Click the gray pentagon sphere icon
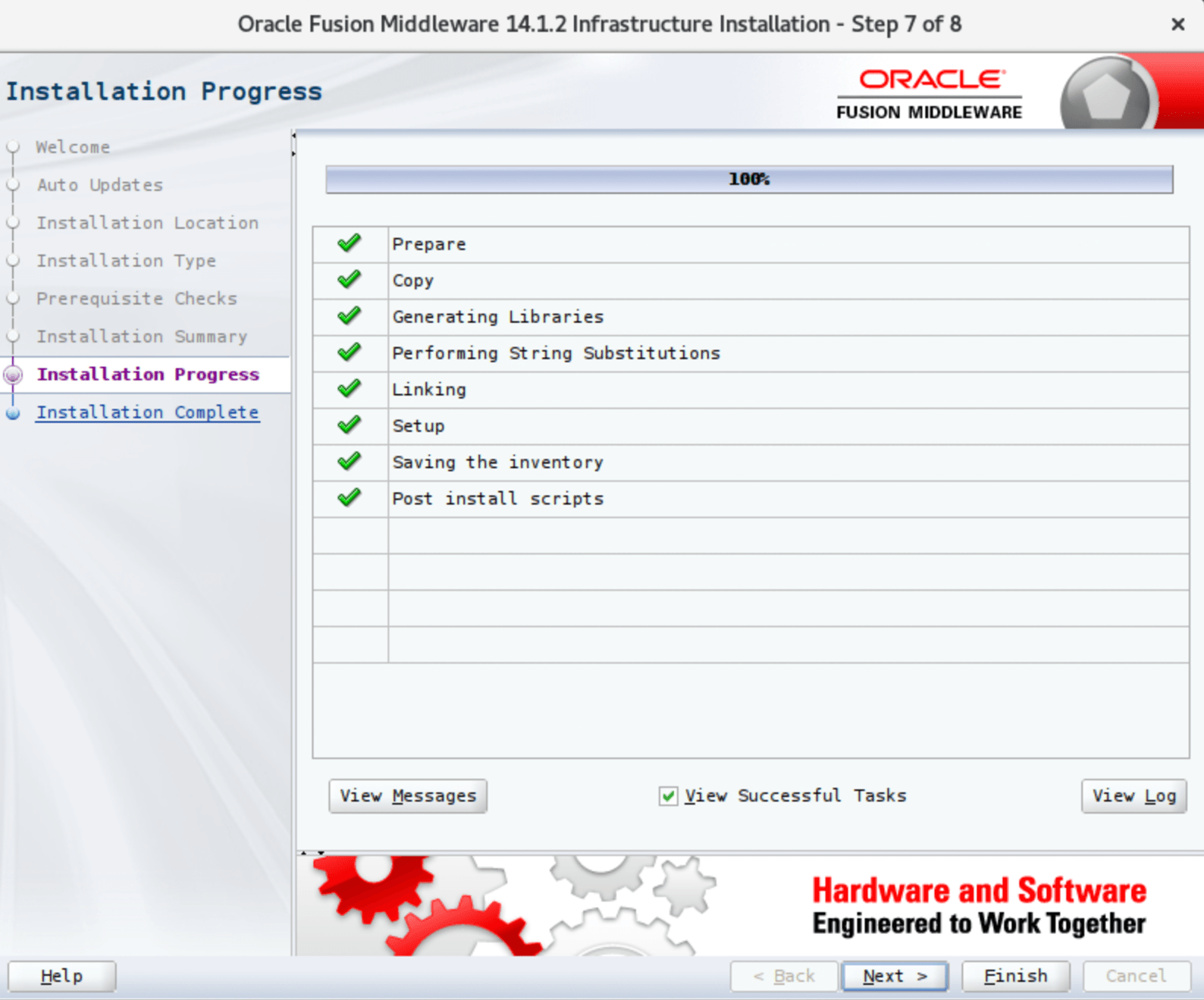1204x1000 pixels. [x=1107, y=95]
